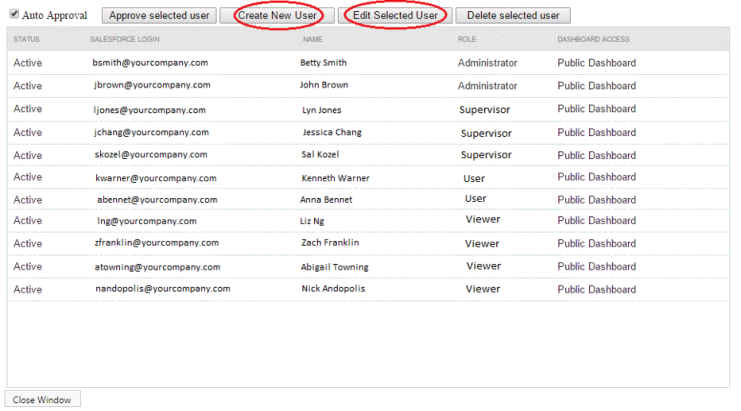The image size is (741, 411).
Task: Toggle the Auto Approval checkbox
Action: pyautogui.click(x=14, y=14)
